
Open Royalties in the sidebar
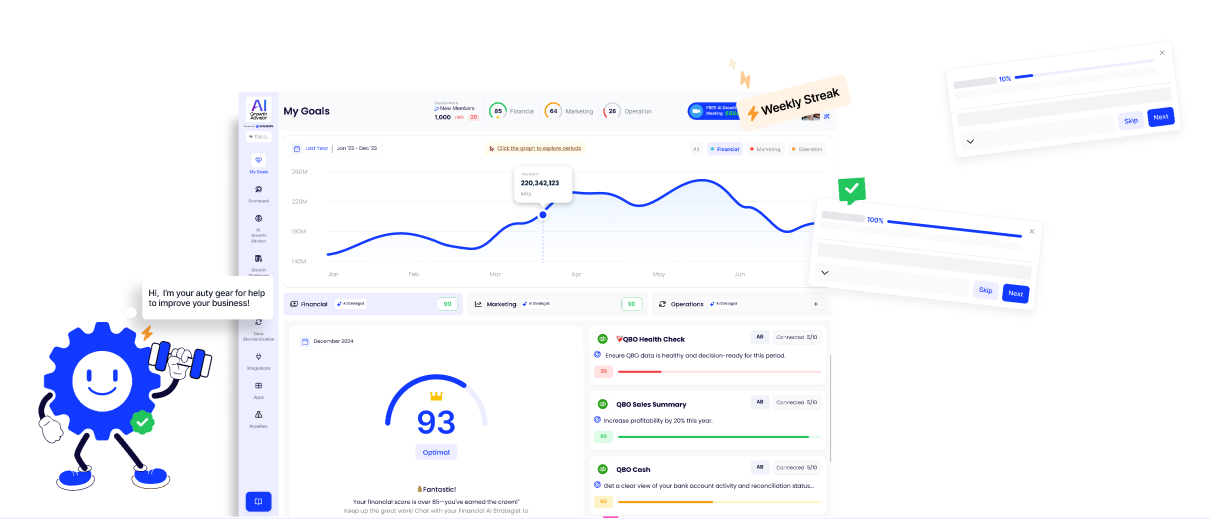258,414
